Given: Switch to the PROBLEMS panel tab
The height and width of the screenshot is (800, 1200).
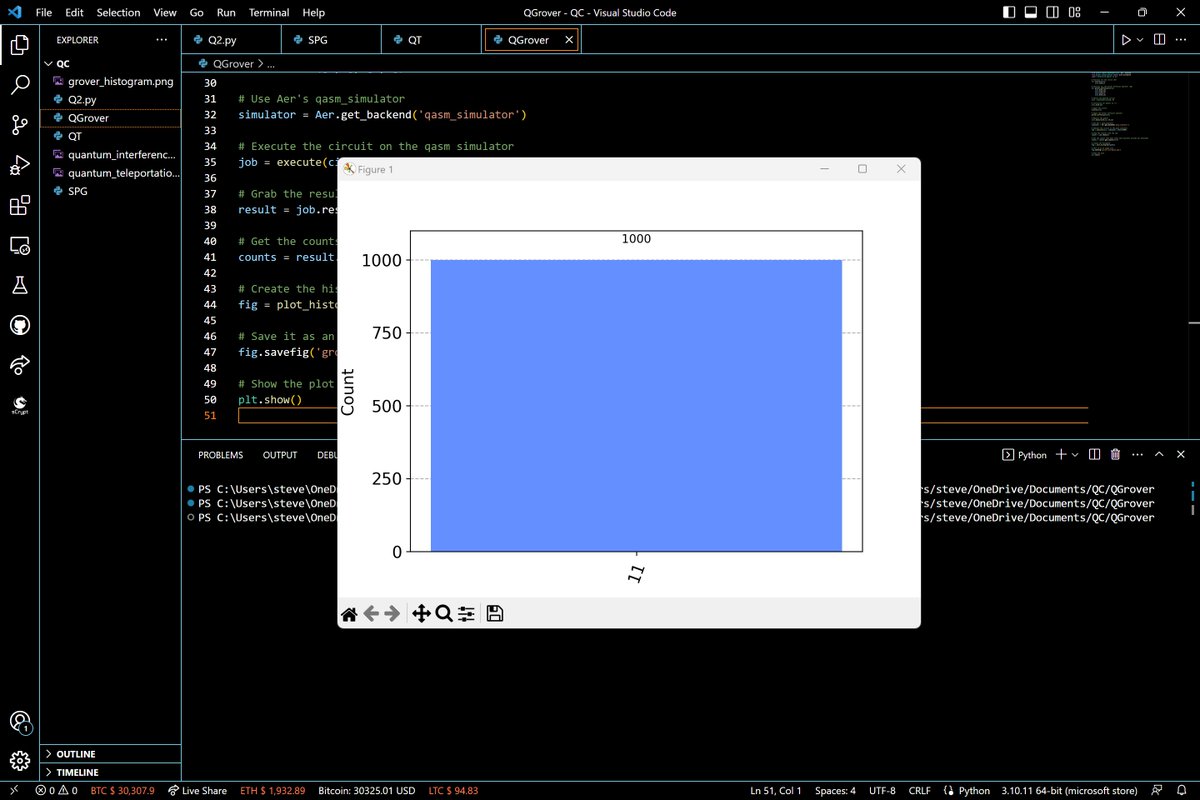Looking at the screenshot, I should tap(220, 455).
